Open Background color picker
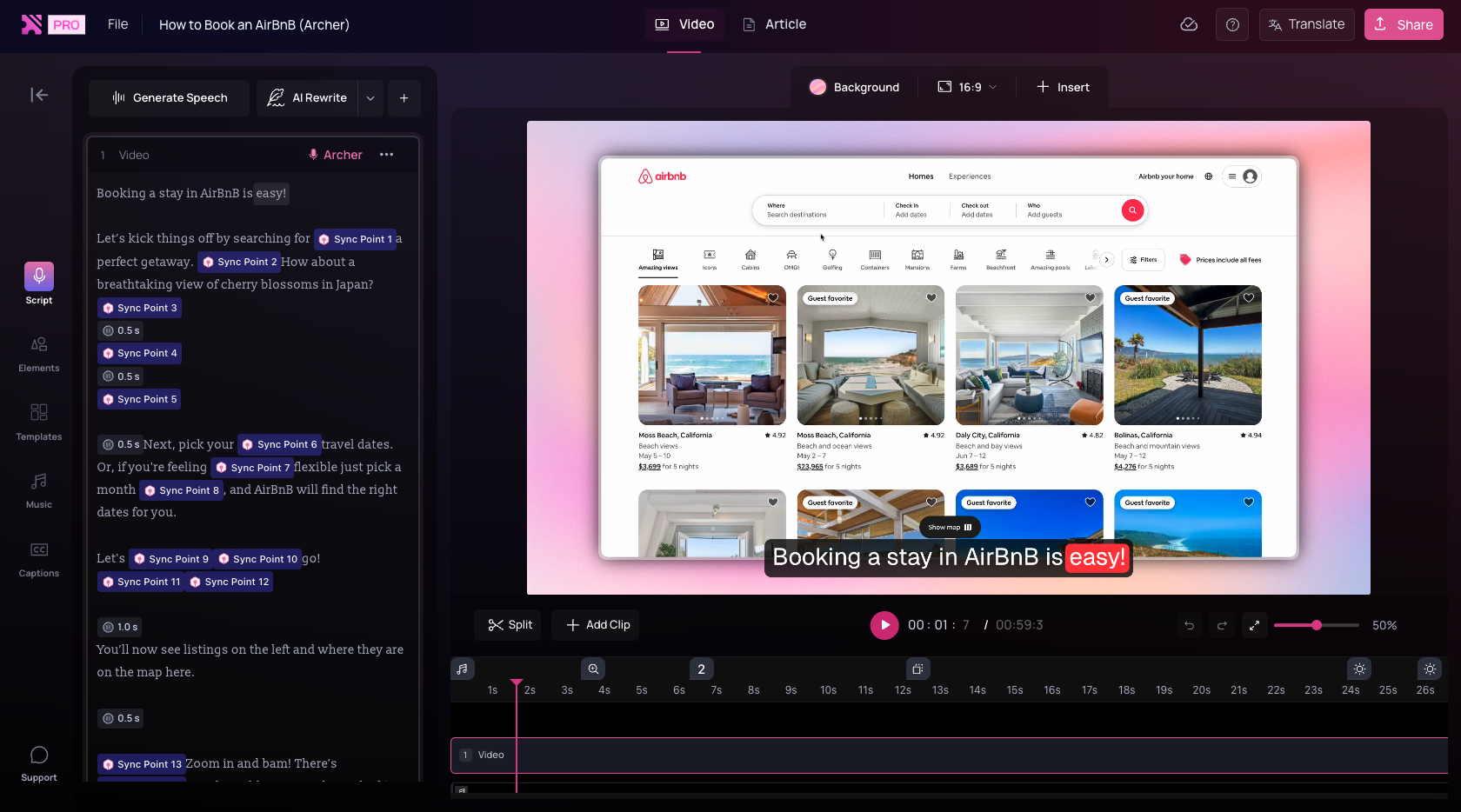The height and width of the screenshot is (812, 1461). (854, 87)
